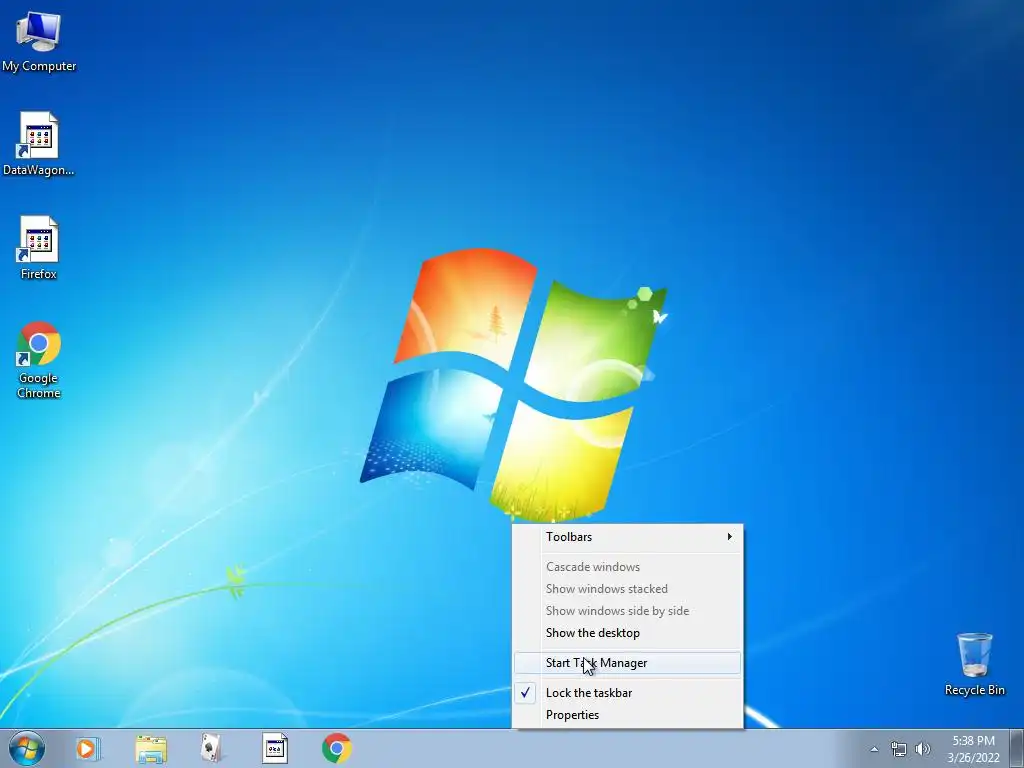Screen dimensions: 1024x768
Task: Launch the Solitaire cards taskbar icon
Action: (x=212, y=748)
